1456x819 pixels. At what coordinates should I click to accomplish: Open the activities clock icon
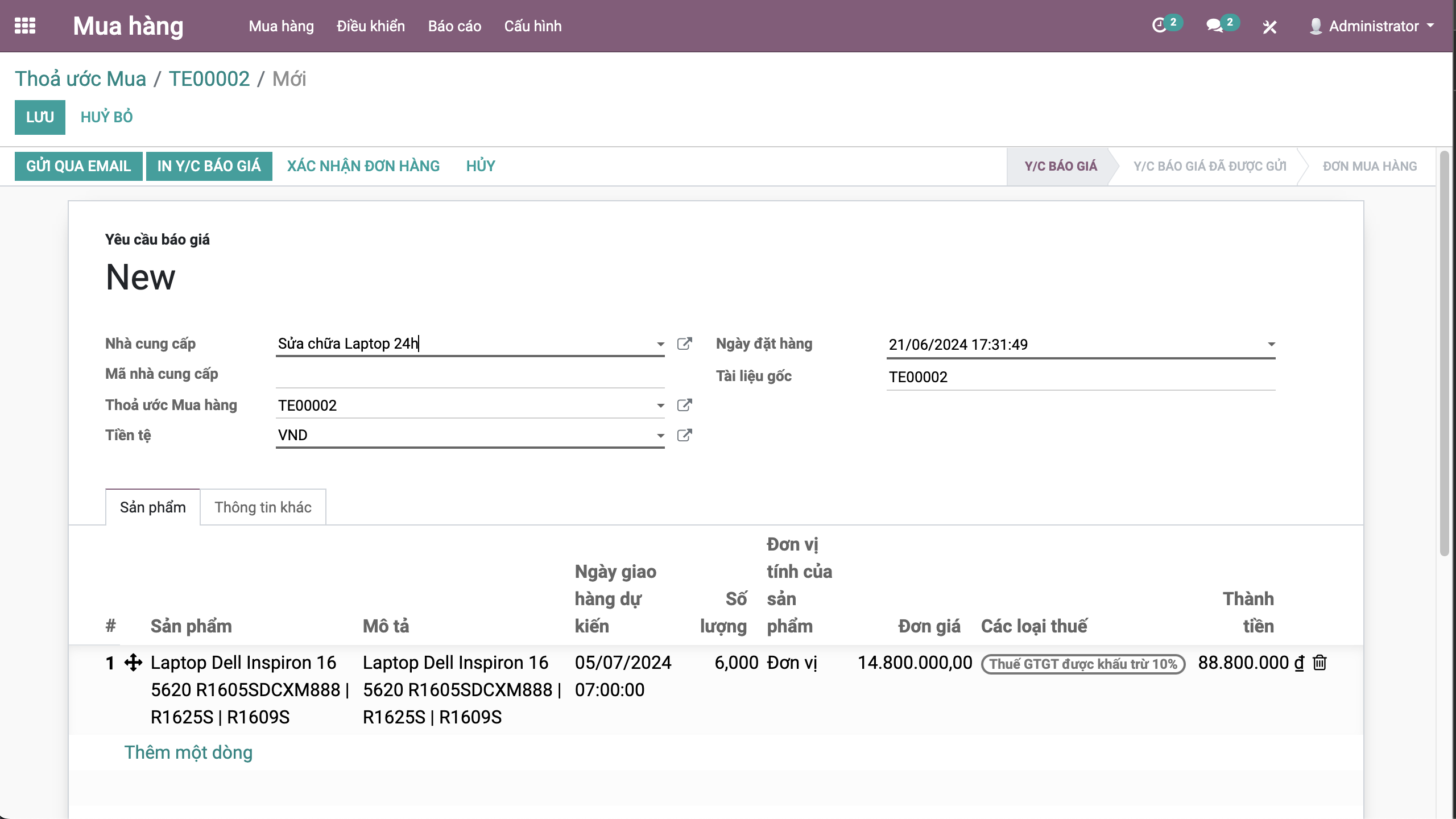[x=1159, y=26]
